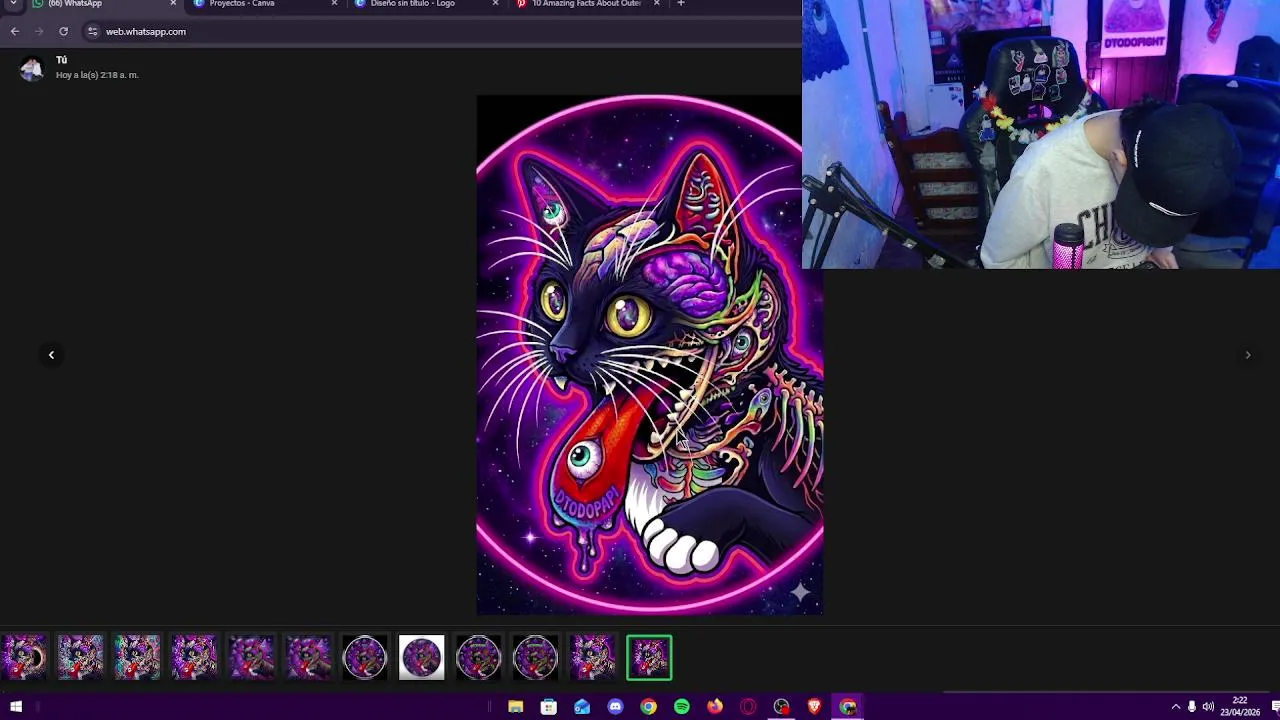Open the clock showing 2:22 23/04/2026
The height and width of the screenshot is (720, 1280).
click(x=1240, y=707)
